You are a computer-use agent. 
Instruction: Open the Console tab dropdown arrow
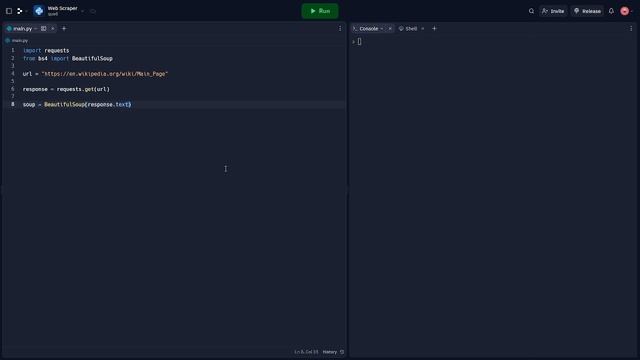[x=382, y=29]
